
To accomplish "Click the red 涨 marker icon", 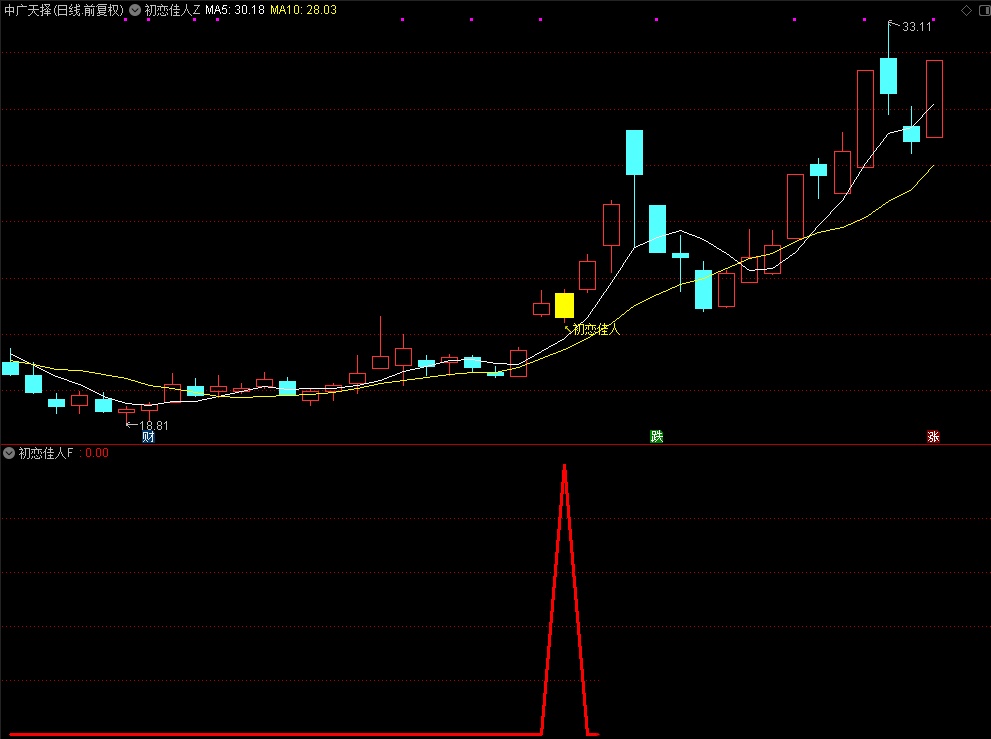I will coord(933,436).
